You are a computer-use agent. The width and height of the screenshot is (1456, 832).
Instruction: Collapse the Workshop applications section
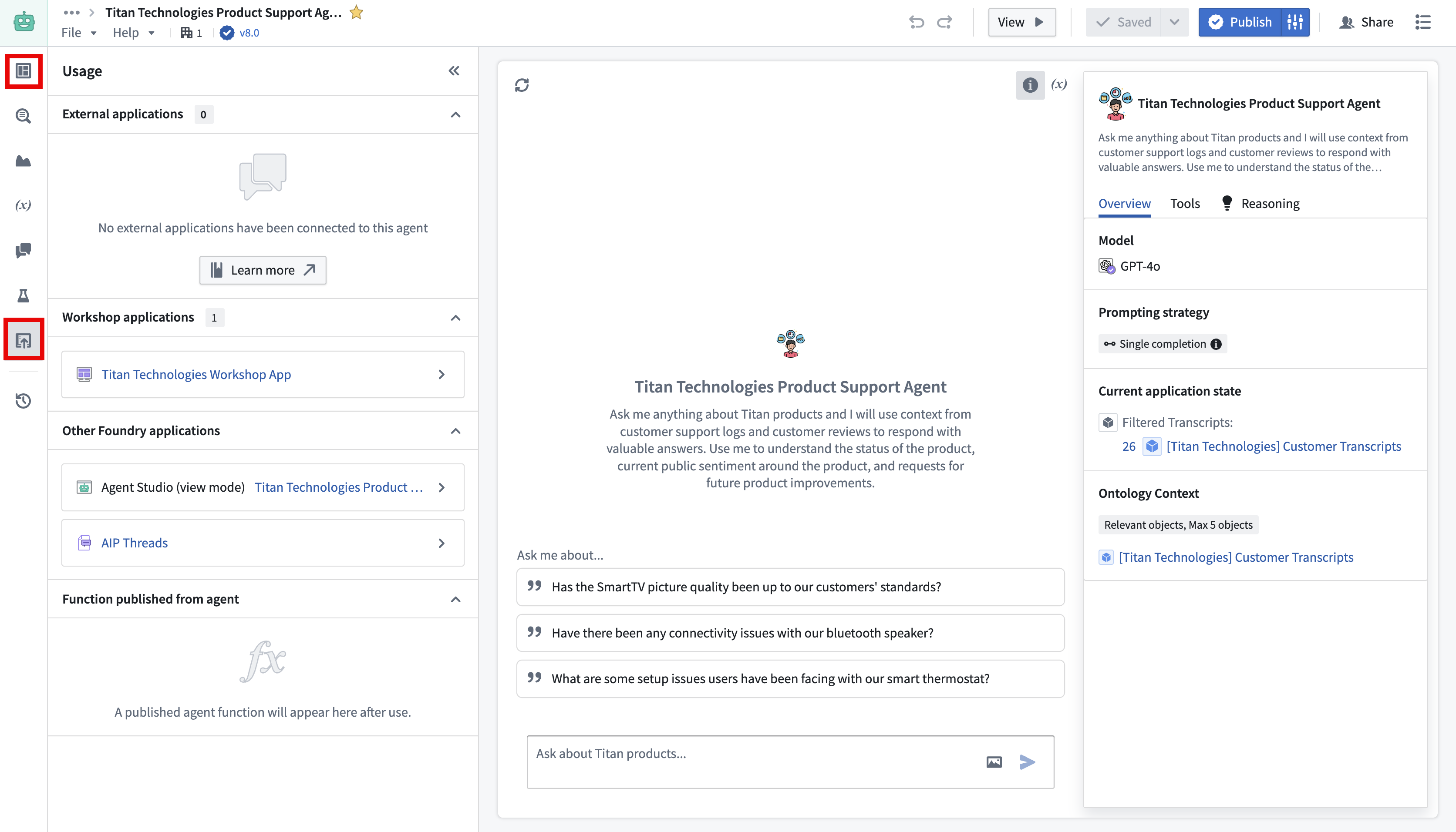click(x=455, y=317)
